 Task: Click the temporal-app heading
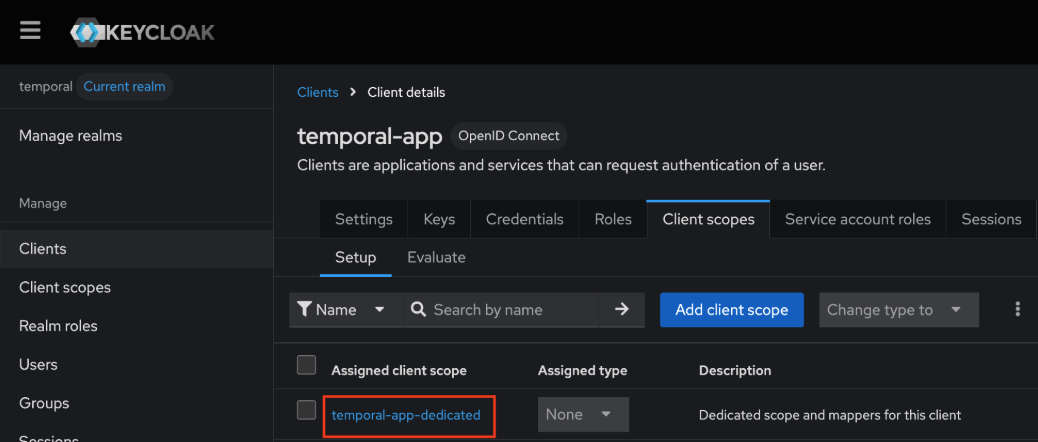tap(369, 136)
